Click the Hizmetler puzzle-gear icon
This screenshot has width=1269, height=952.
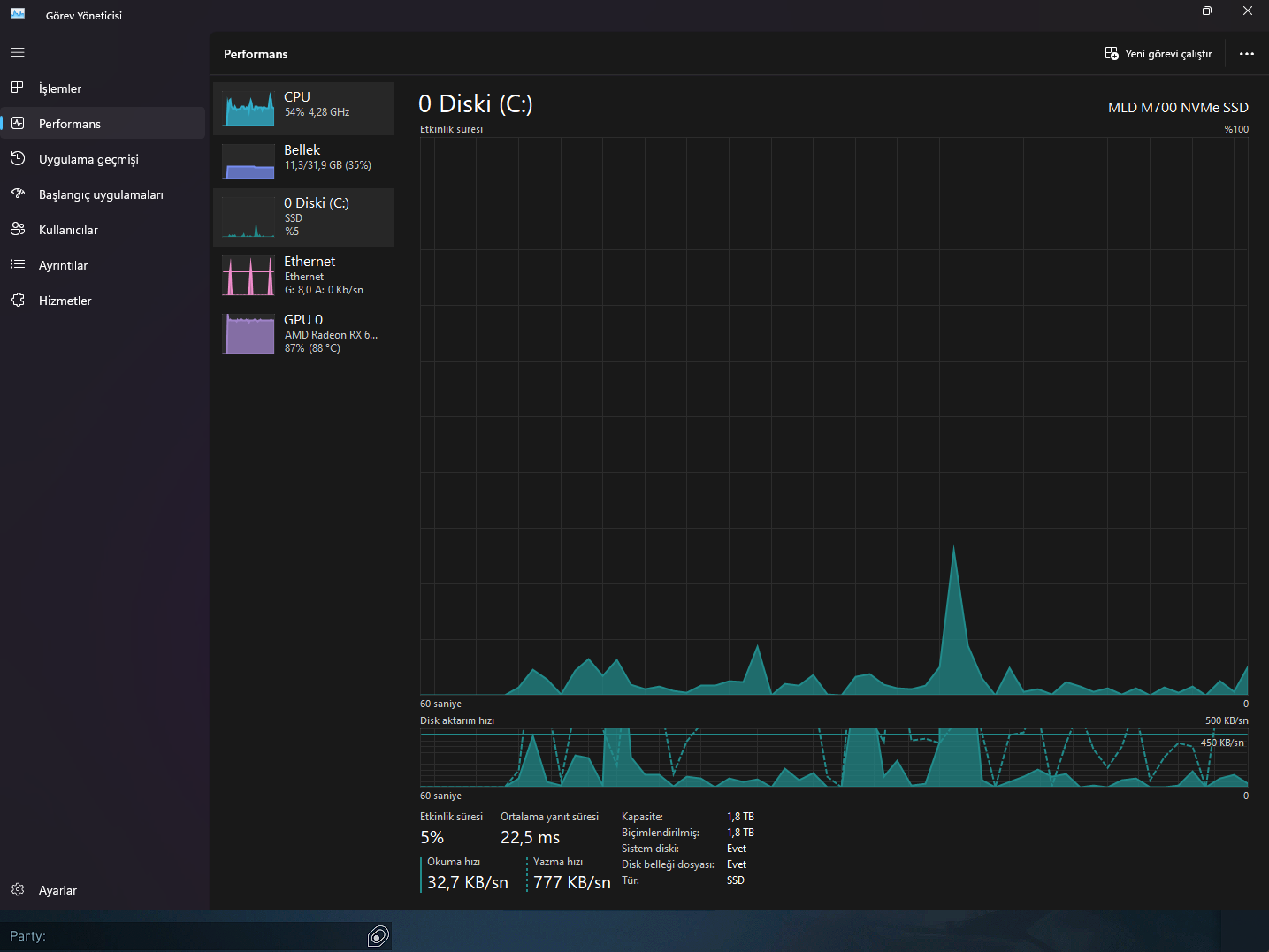click(x=18, y=300)
